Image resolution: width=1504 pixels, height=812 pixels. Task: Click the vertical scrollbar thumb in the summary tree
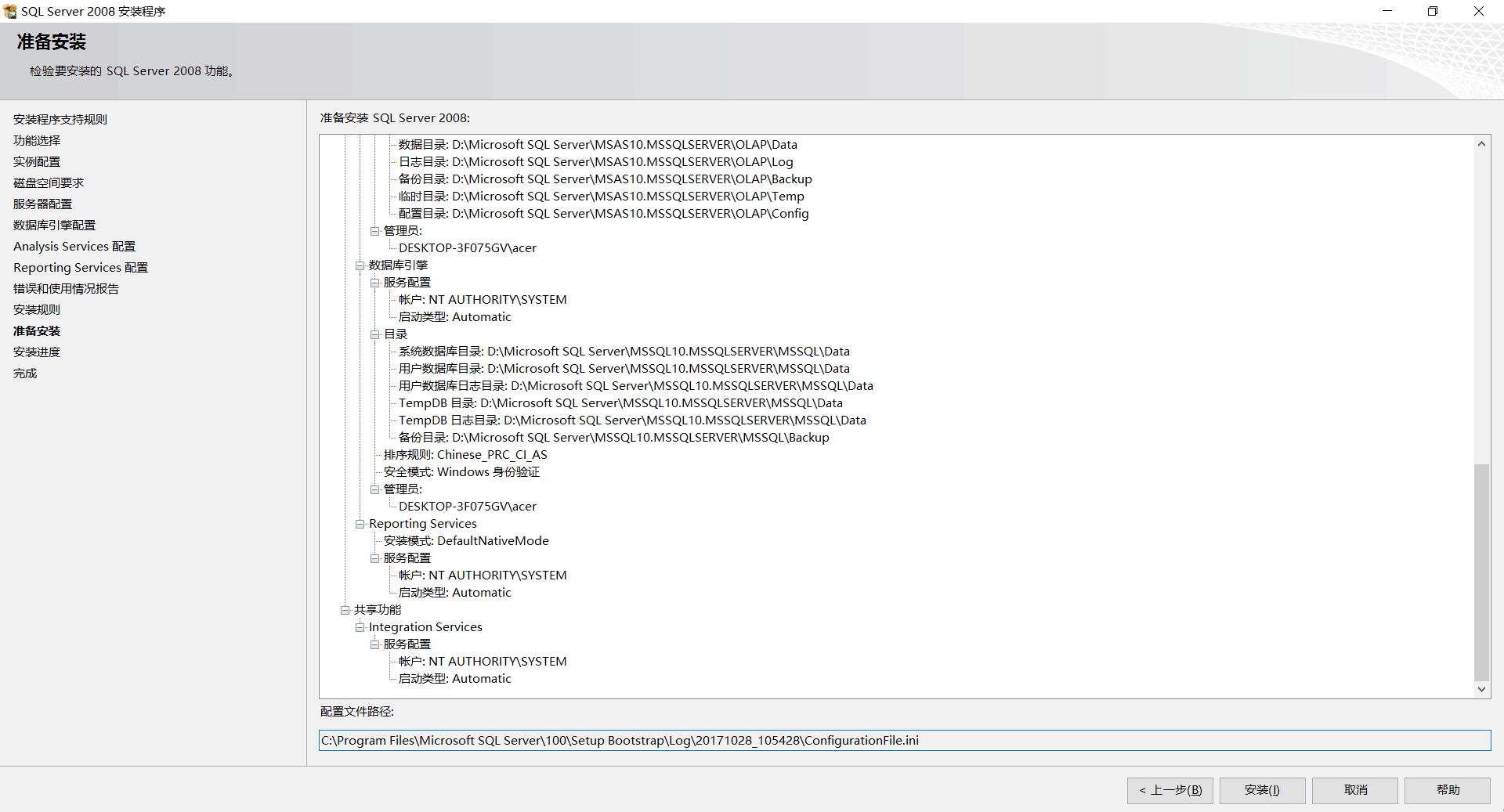click(1481, 572)
